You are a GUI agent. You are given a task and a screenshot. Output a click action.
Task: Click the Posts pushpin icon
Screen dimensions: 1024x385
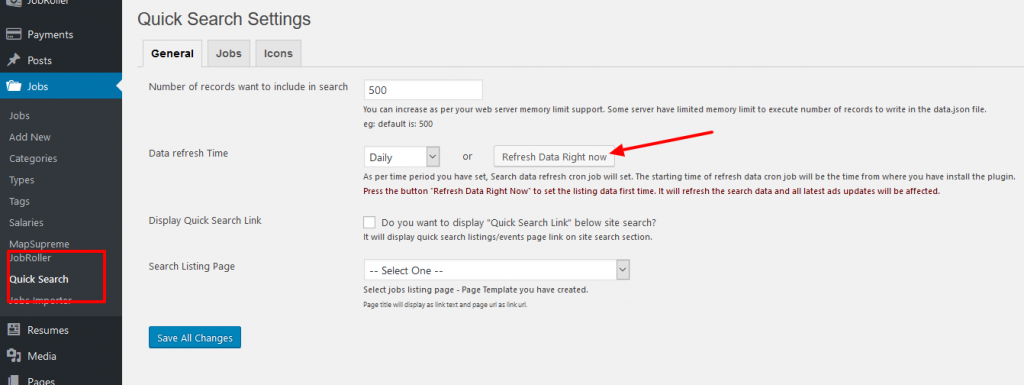[x=14, y=60]
